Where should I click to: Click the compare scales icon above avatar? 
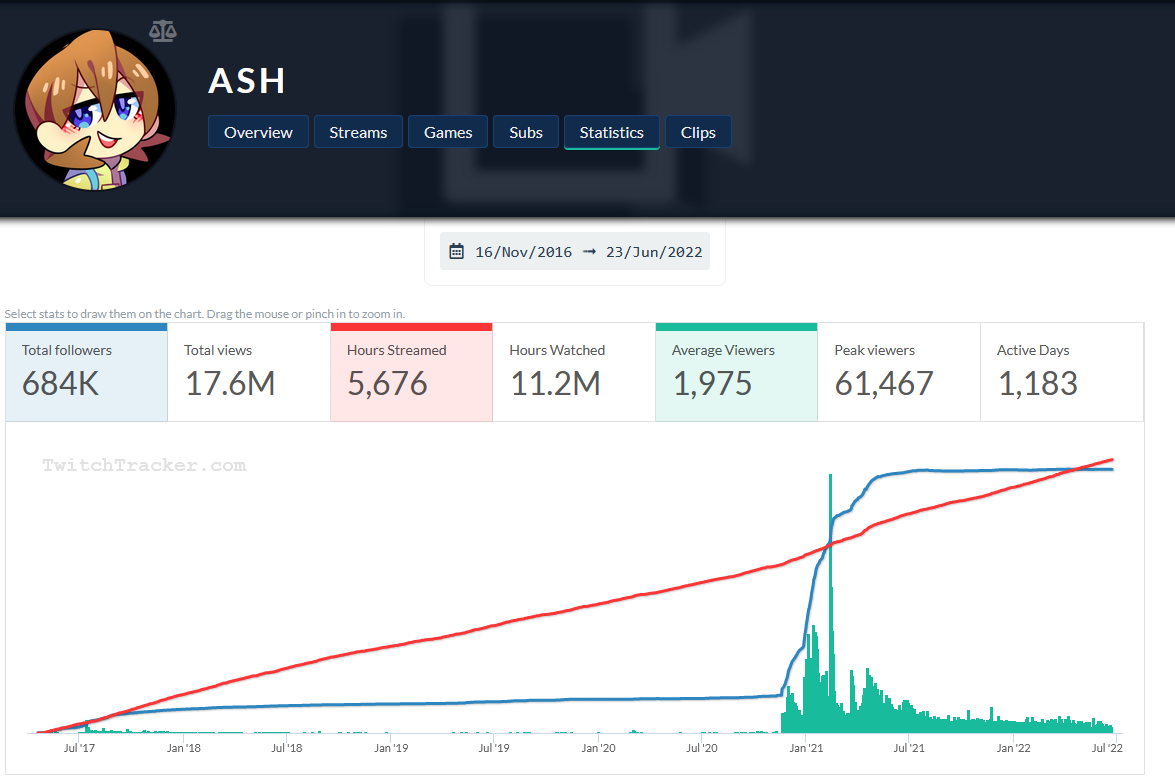pos(162,30)
